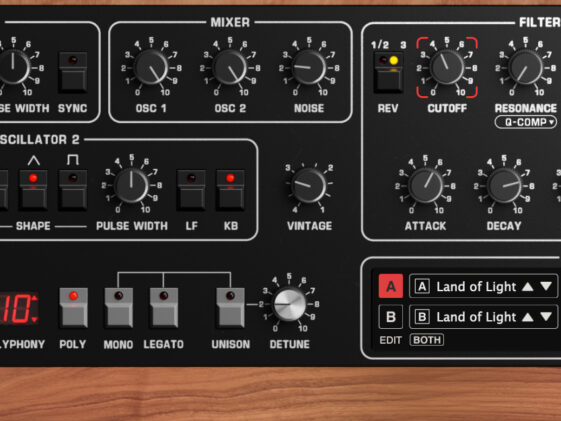Toggle Oscillator 2 pulse shape switch

coord(73,190)
